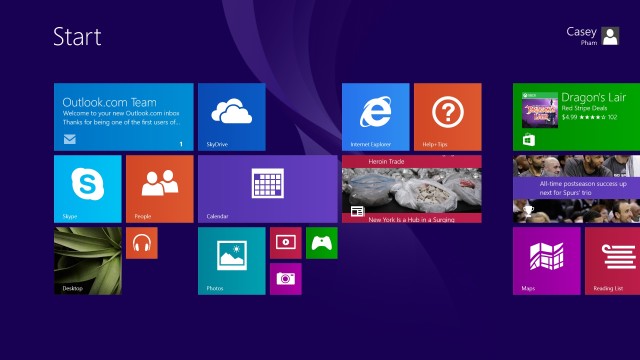Open the Sports tile about Spurs' trio
The image size is (640, 360).
(x=576, y=189)
